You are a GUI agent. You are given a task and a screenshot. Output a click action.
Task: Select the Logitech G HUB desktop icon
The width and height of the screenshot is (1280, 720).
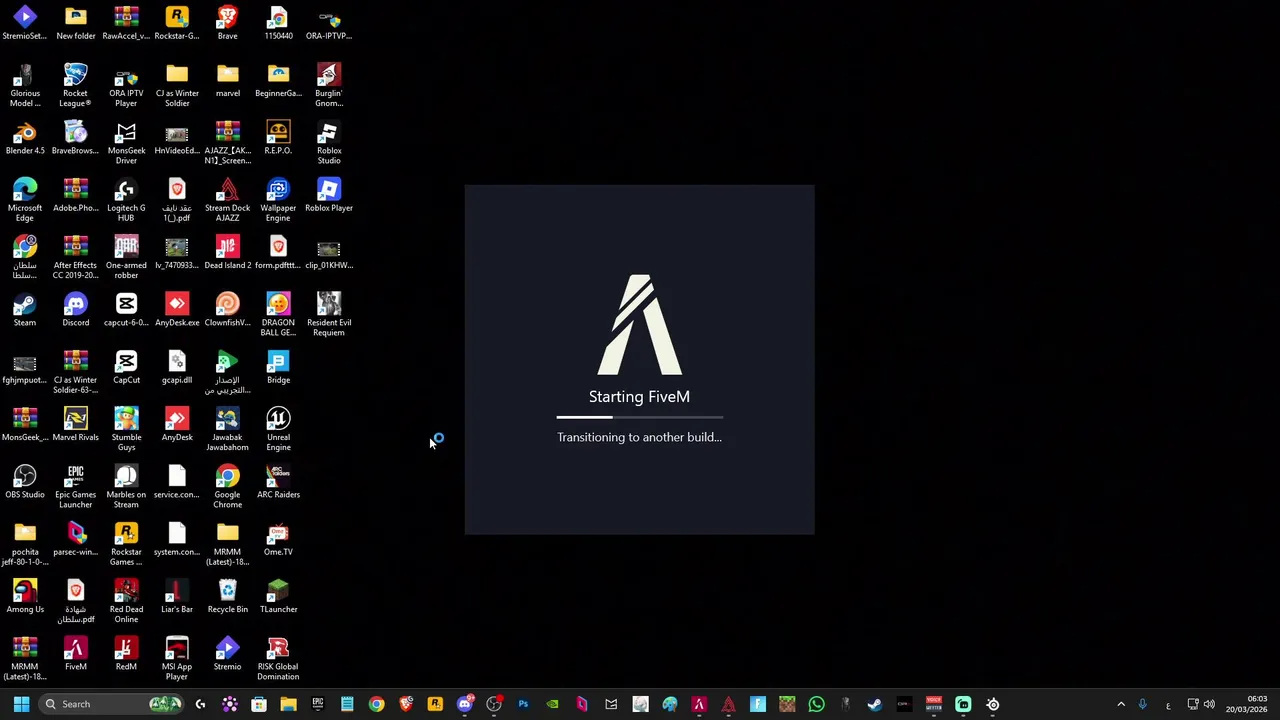pos(126,200)
